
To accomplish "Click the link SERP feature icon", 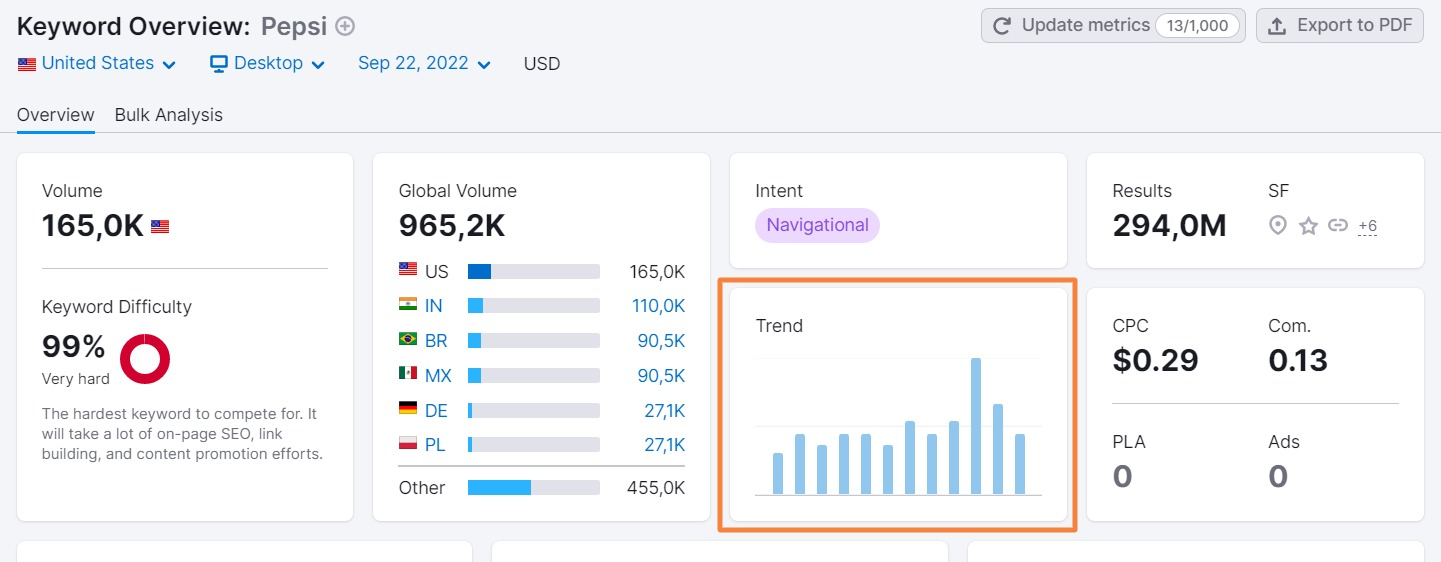I will pyautogui.click(x=1338, y=226).
